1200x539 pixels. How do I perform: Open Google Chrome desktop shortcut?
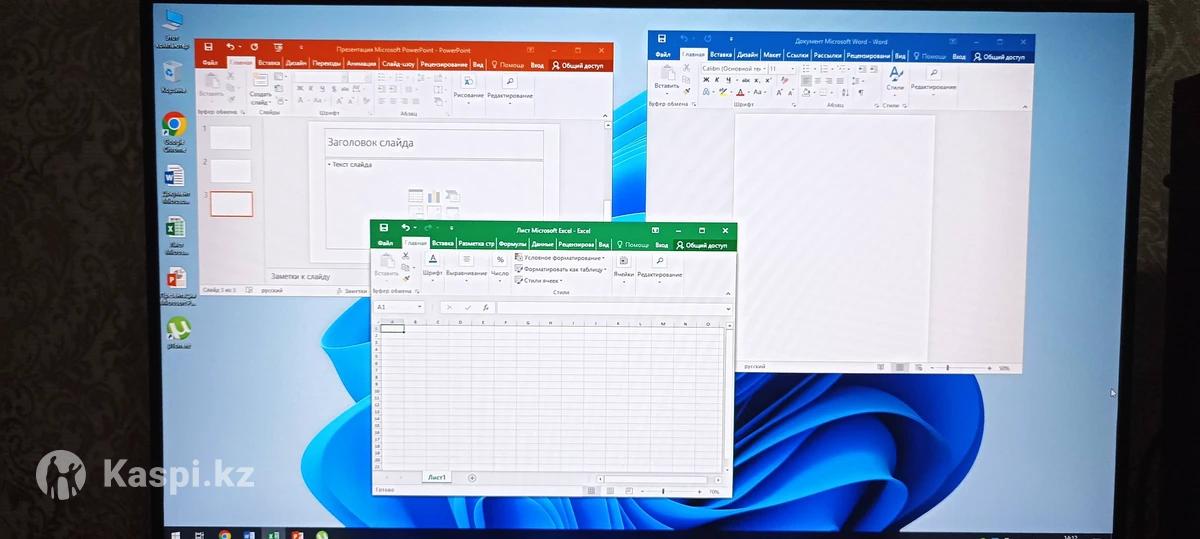[174, 130]
